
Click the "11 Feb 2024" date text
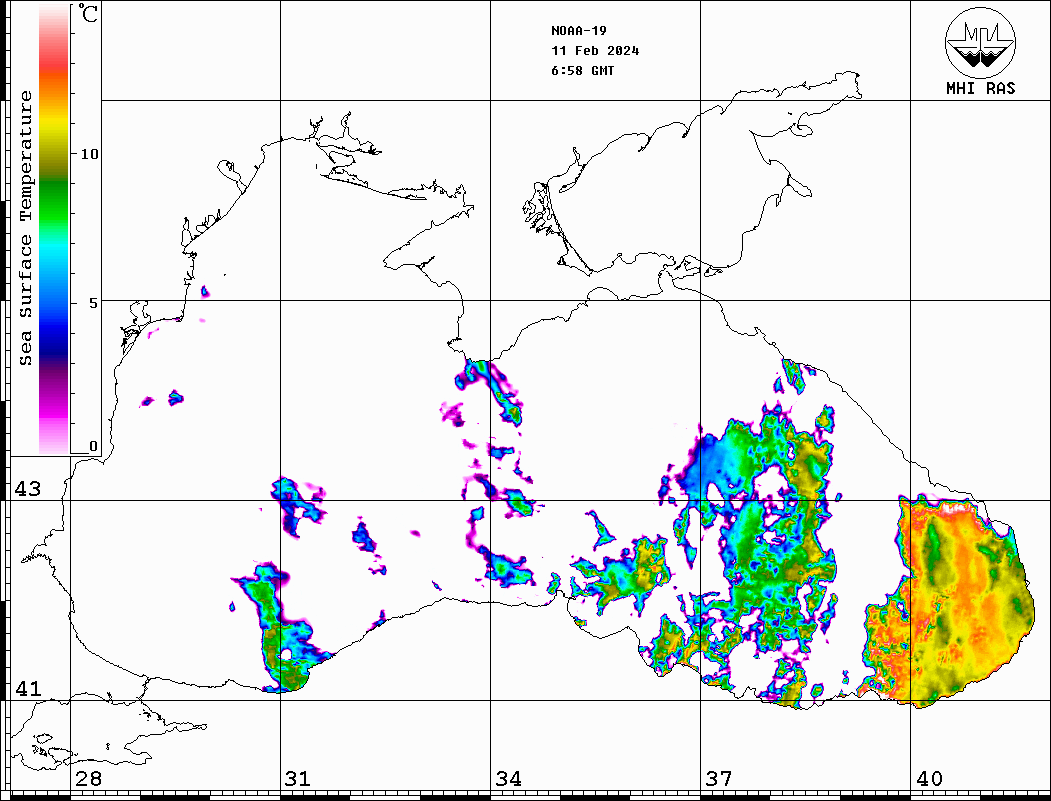(x=595, y=51)
